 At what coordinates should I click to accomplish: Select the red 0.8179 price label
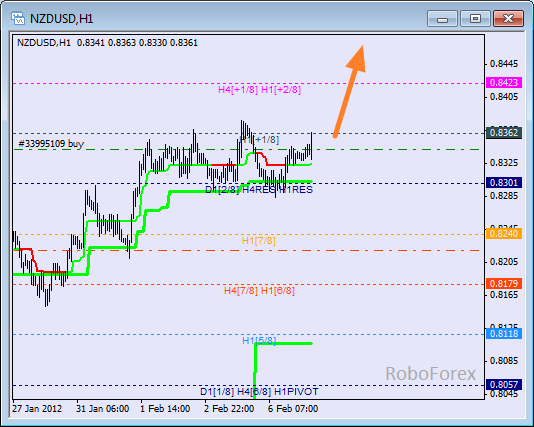(504, 283)
